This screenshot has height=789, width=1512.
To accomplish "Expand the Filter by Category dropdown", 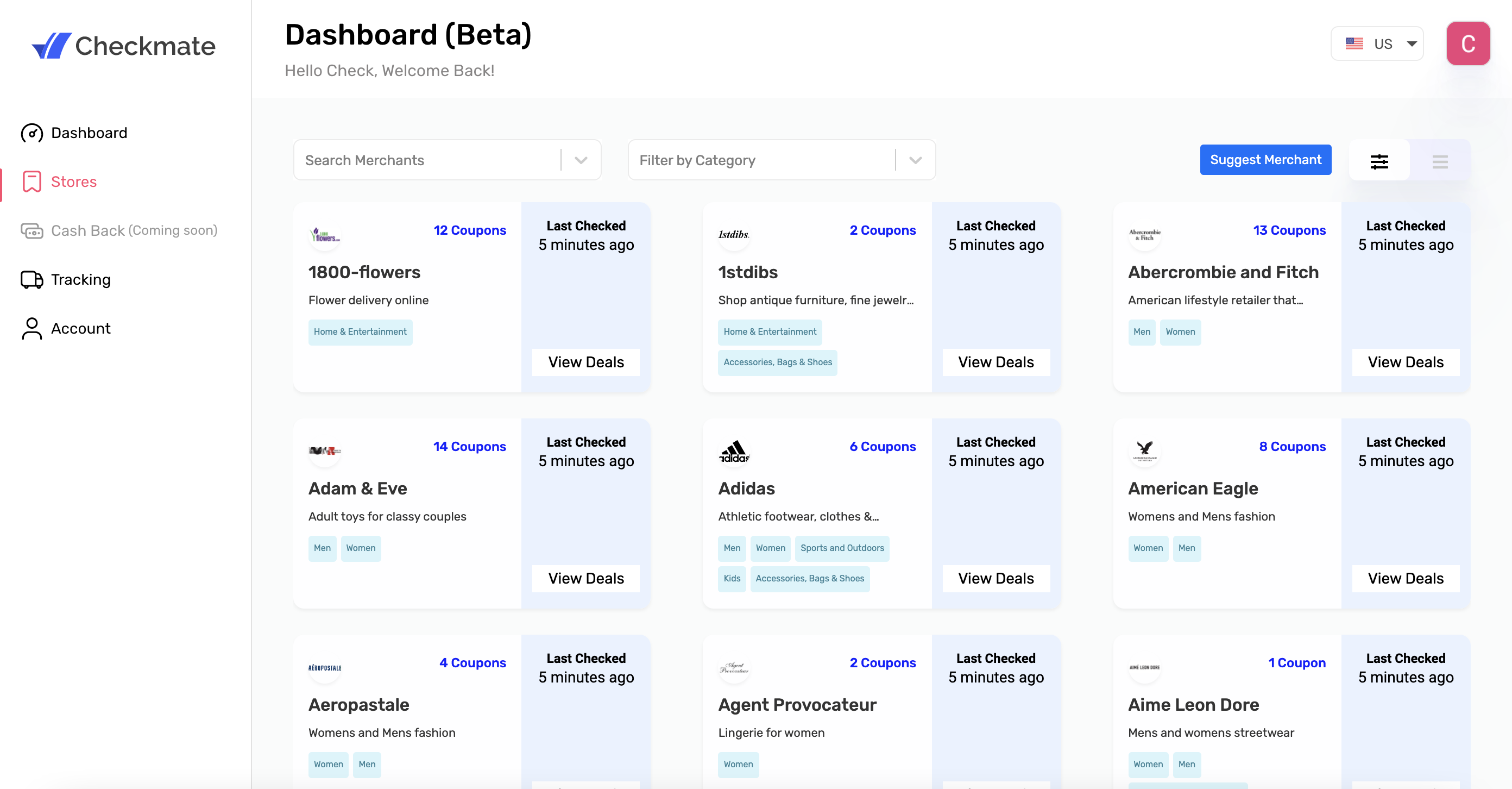I will [915, 160].
